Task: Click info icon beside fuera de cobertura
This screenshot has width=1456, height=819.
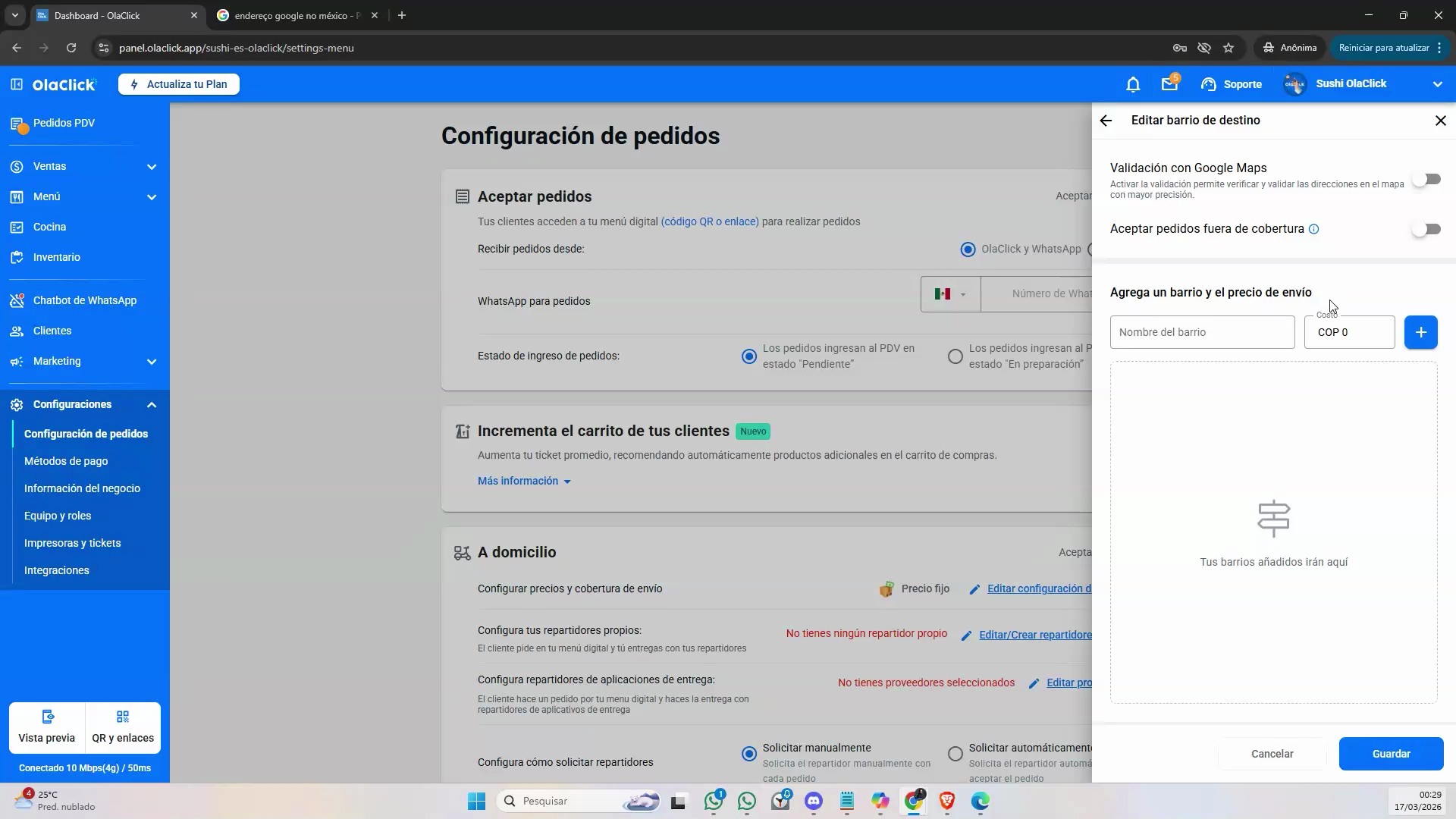Action: click(1314, 229)
